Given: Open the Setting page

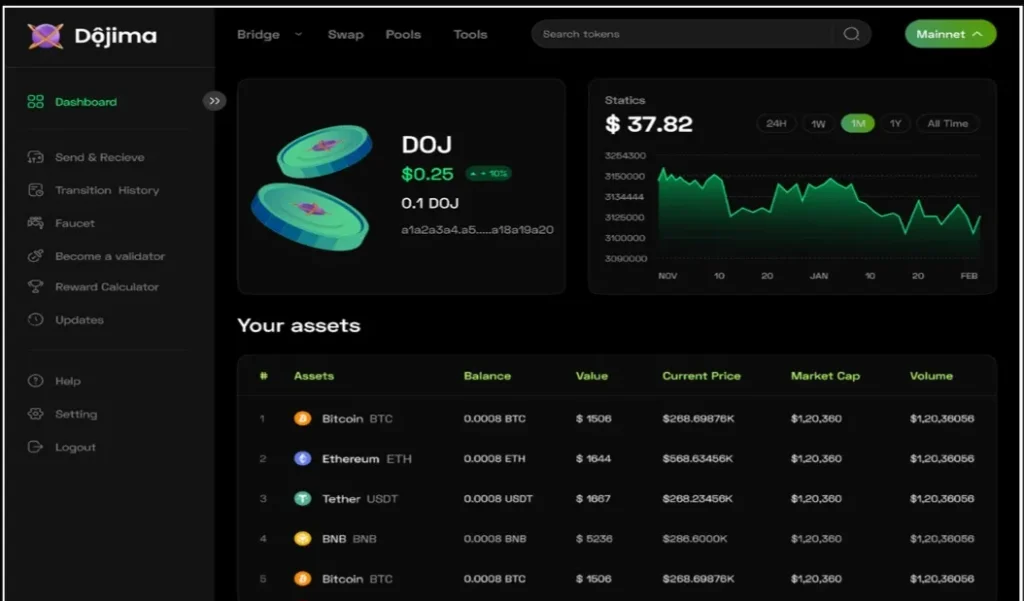Looking at the screenshot, I should [x=76, y=414].
